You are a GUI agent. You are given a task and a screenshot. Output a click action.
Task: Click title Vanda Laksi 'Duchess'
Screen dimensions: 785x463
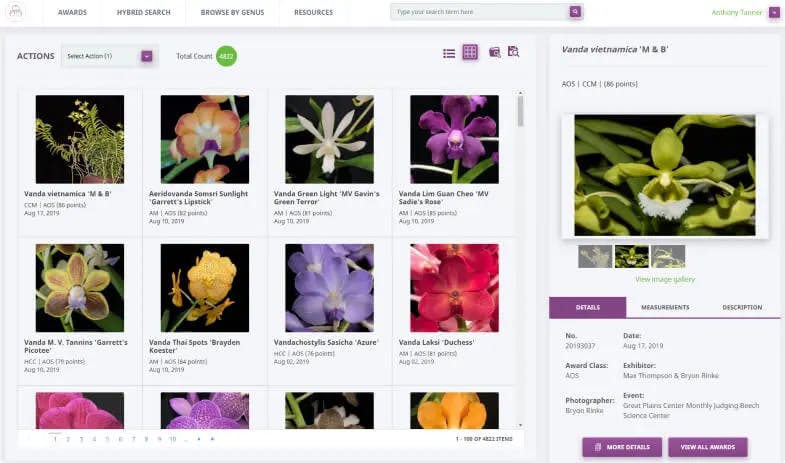(x=437, y=342)
